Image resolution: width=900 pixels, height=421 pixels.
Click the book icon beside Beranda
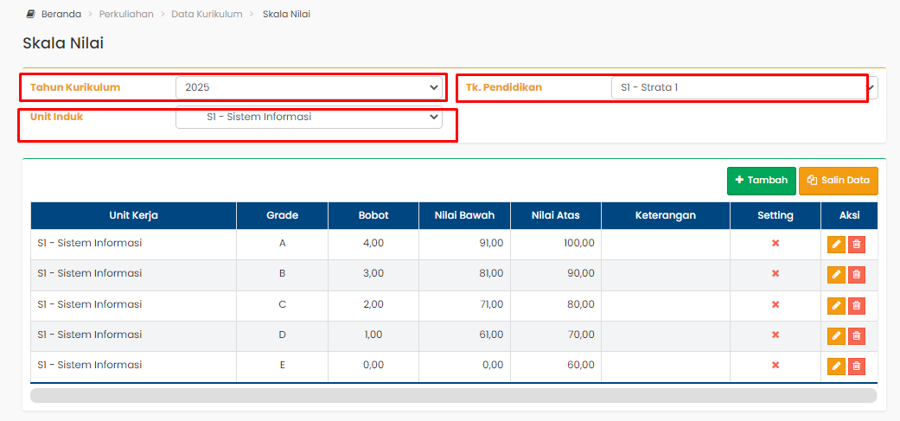coord(30,15)
